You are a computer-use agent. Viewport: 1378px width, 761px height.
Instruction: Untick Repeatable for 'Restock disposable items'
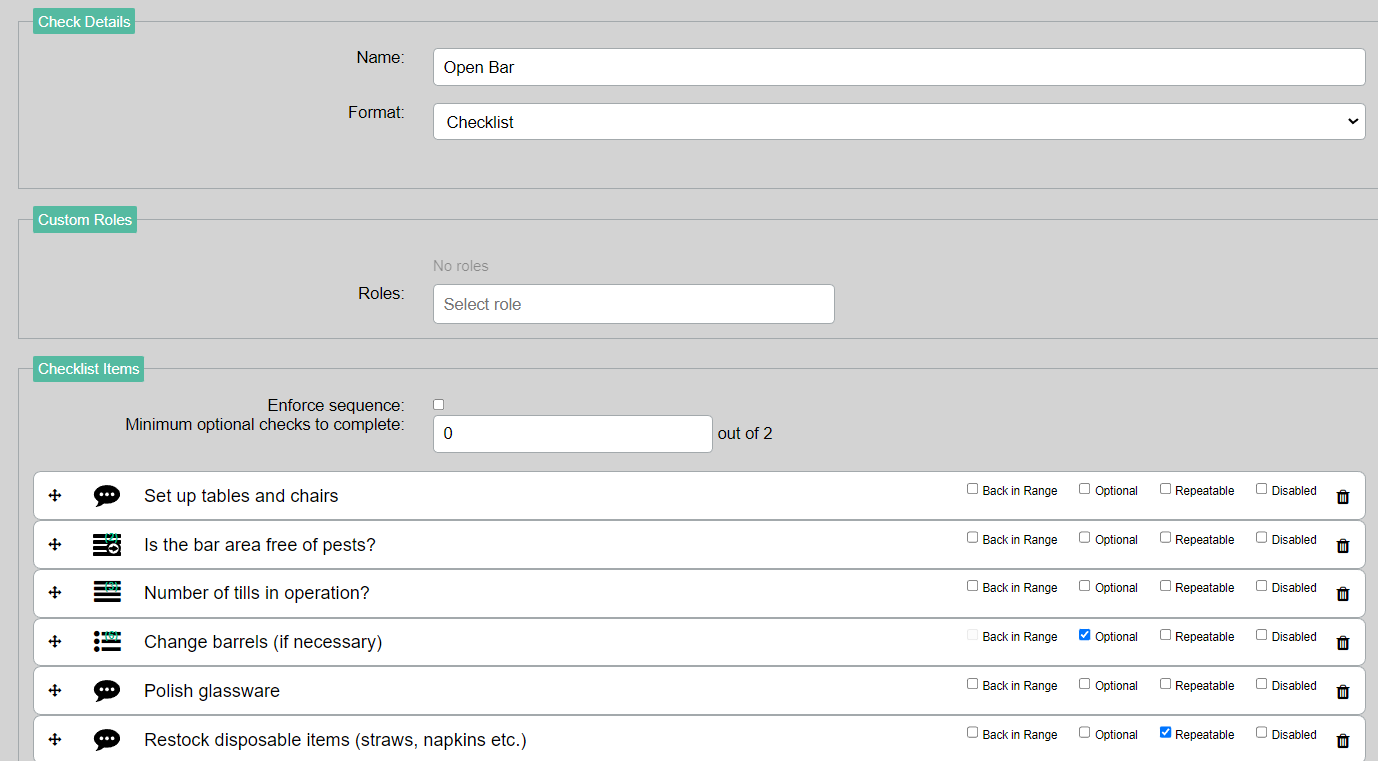pos(1165,733)
